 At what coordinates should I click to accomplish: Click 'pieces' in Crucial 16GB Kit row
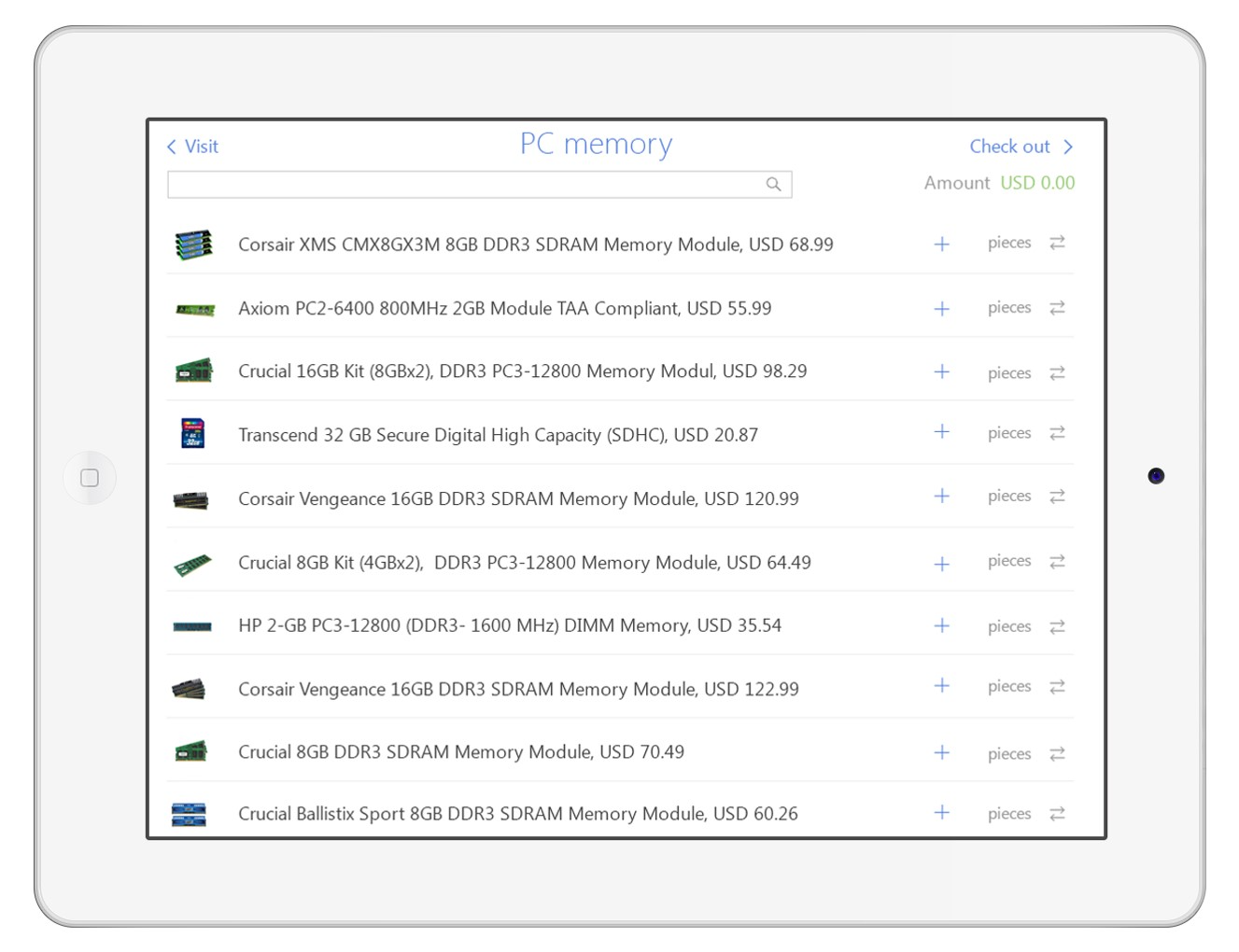(x=1009, y=373)
